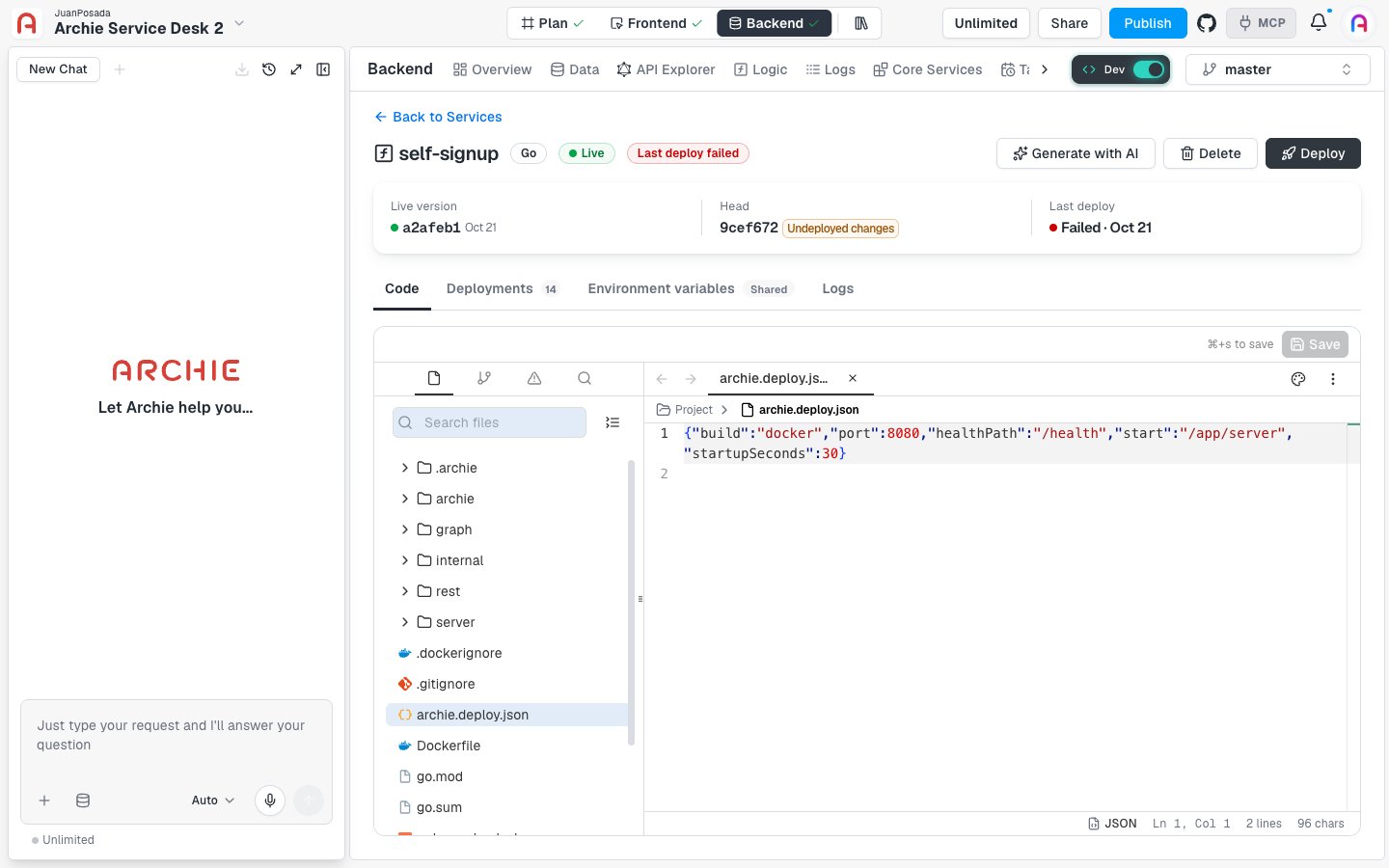1389x868 pixels.
Task: Expand the .archie folder
Action: [x=404, y=468]
